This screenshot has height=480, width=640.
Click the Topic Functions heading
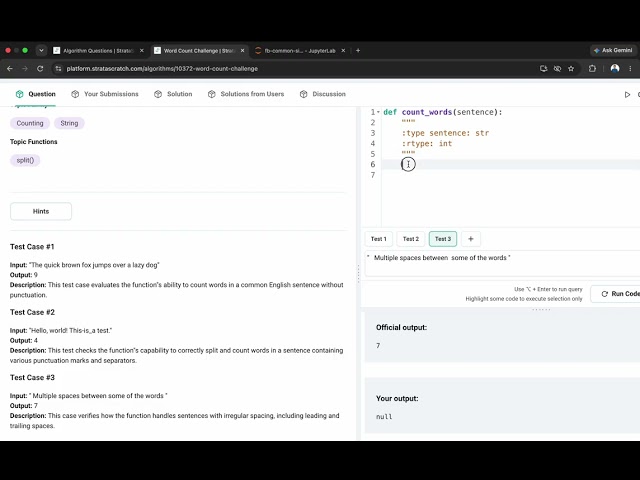click(x=33, y=142)
